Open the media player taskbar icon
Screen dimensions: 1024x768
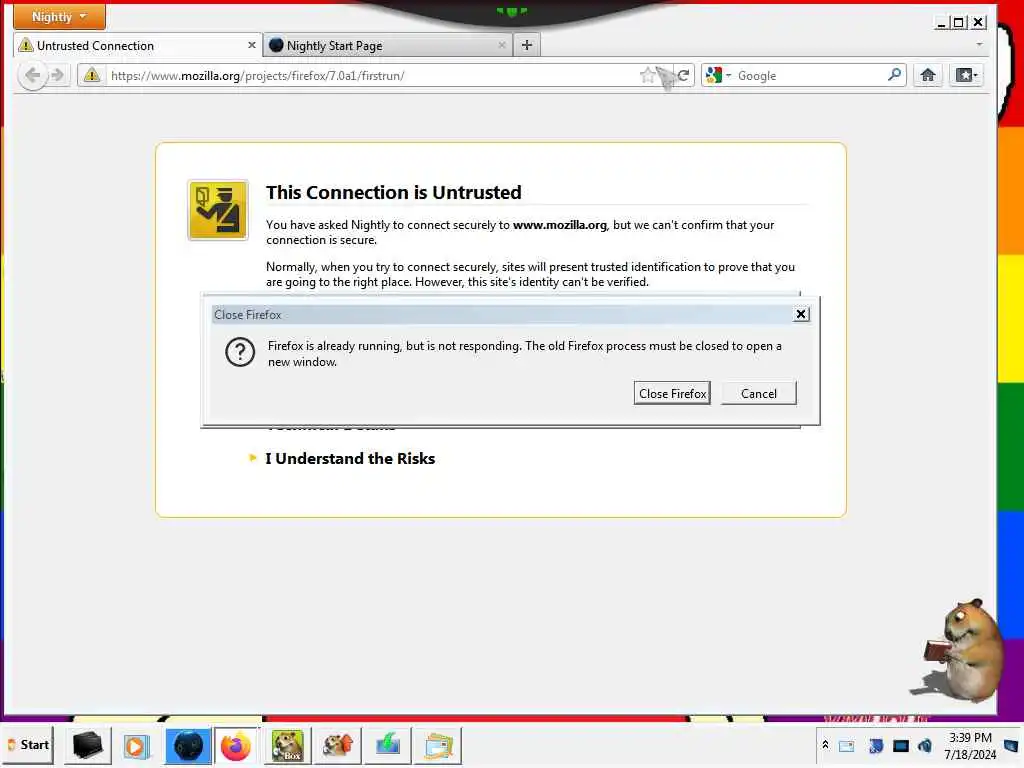point(136,745)
